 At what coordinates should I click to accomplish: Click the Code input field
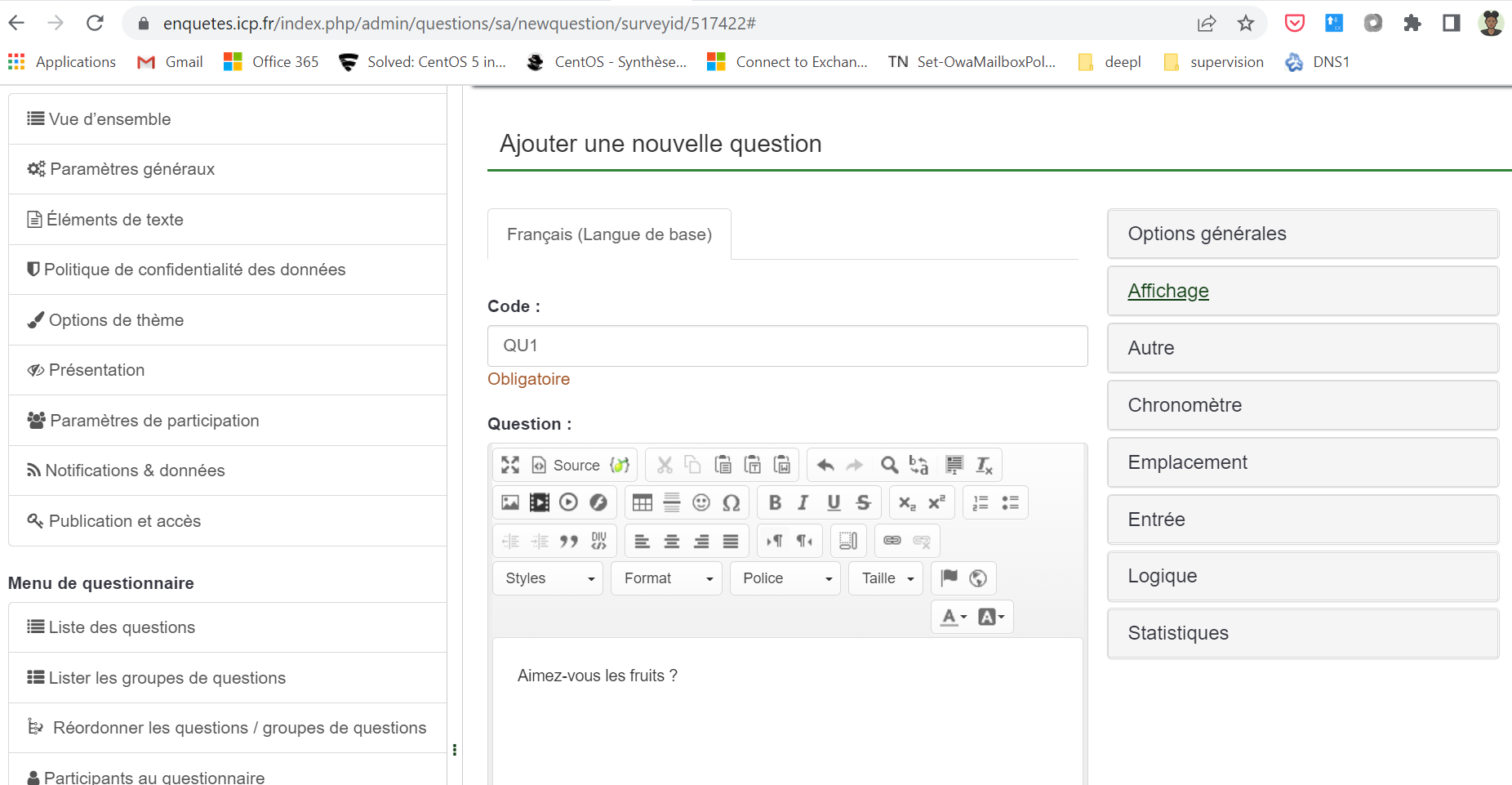pyautogui.click(x=787, y=346)
